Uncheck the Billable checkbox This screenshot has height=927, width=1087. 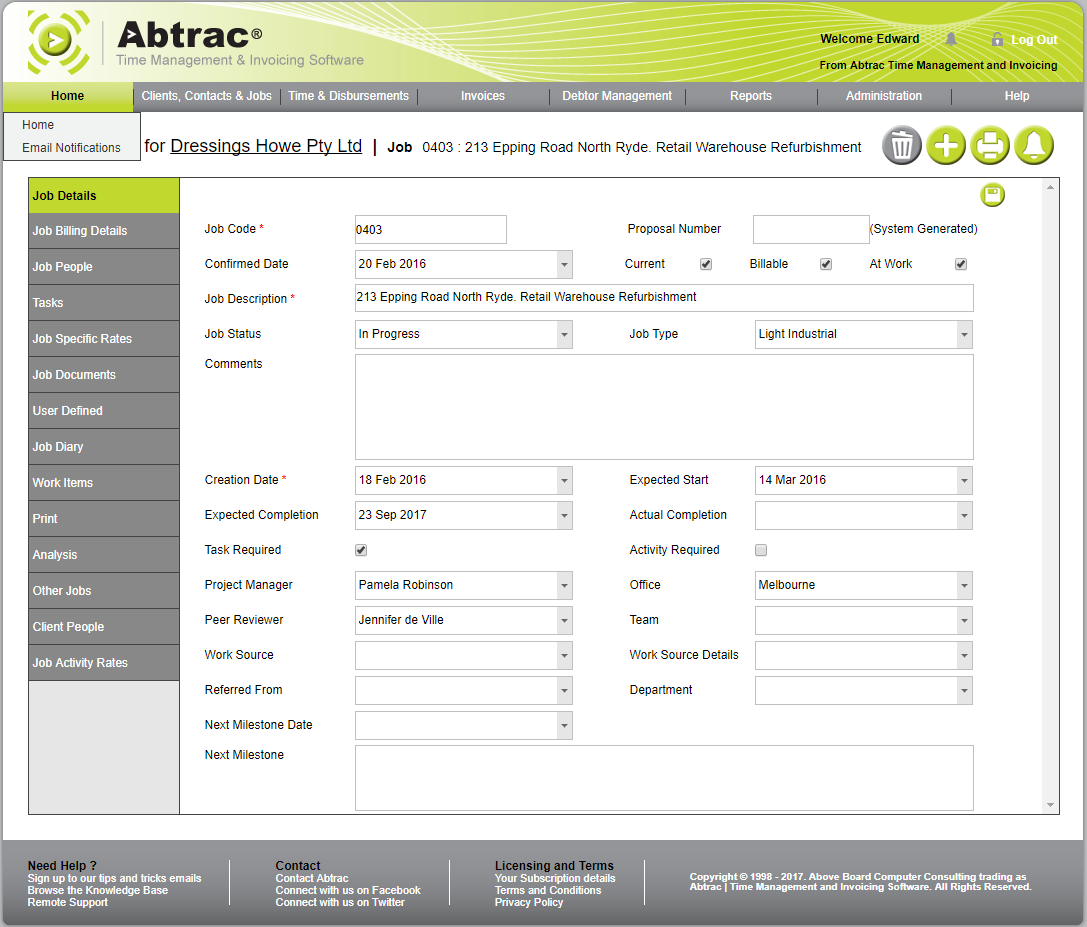point(826,264)
